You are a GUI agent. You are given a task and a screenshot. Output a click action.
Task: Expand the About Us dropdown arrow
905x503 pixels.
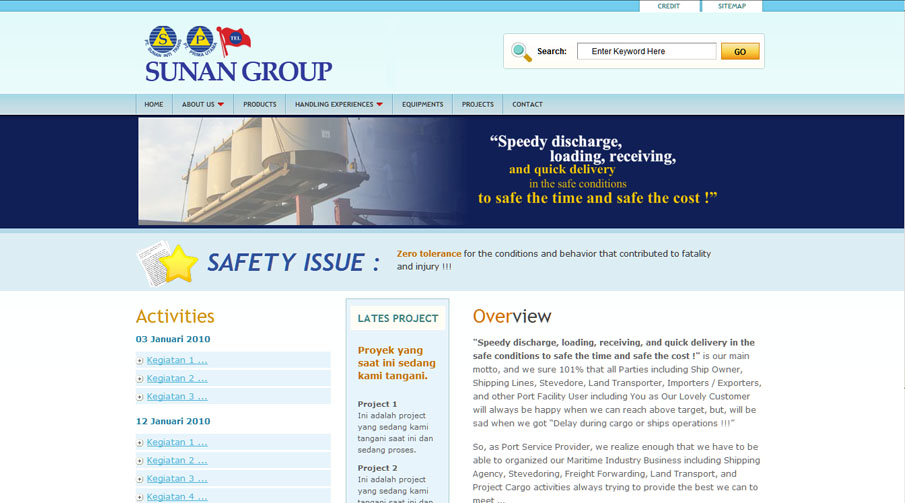point(221,104)
